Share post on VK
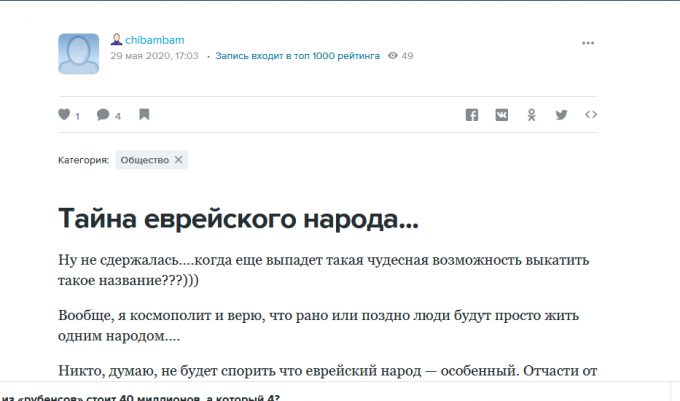680x401 pixels. coord(502,115)
